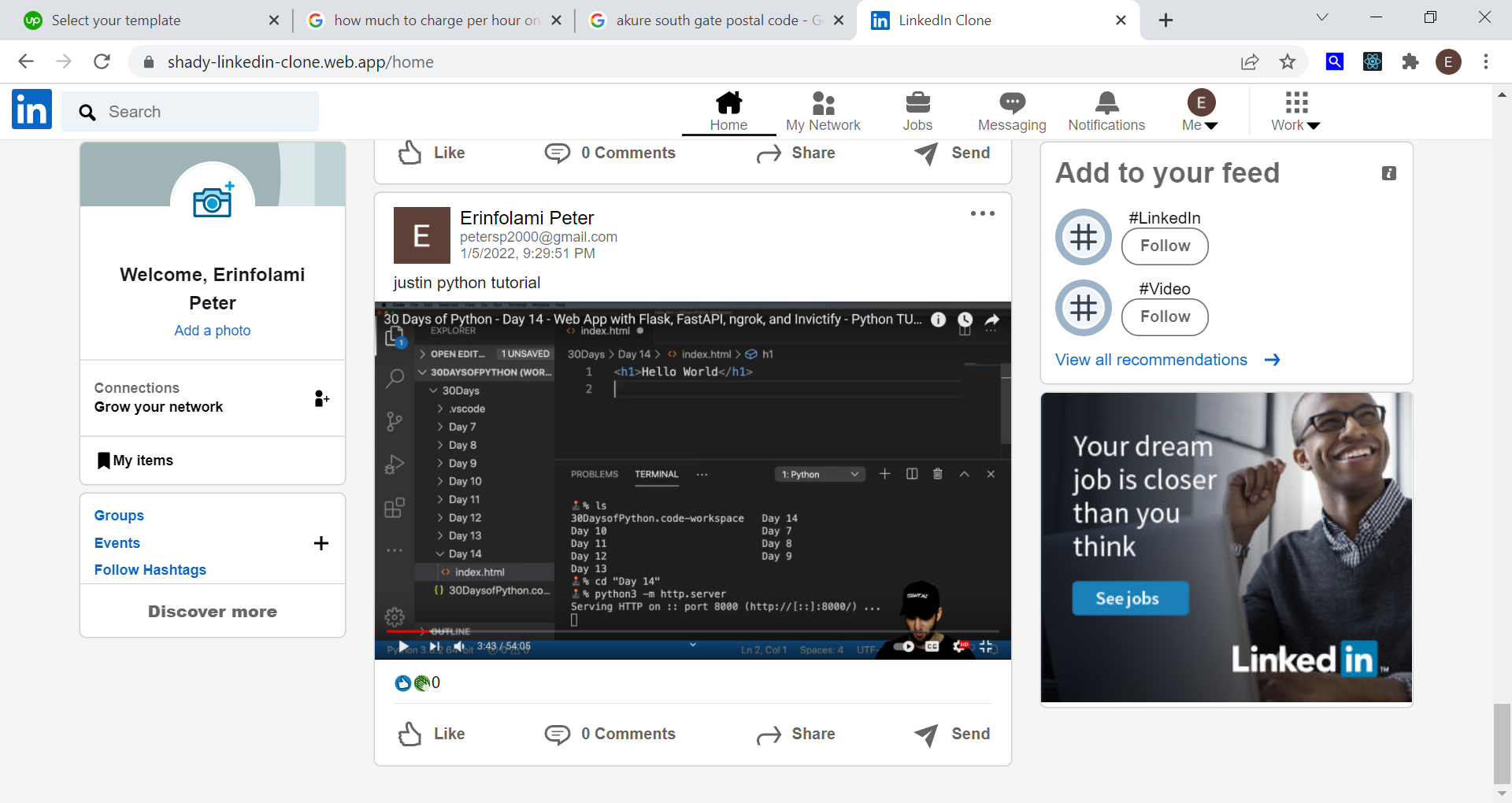The height and width of the screenshot is (803, 1512).
Task: Click See jobs on the ad banner
Action: click(x=1130, y=598)
